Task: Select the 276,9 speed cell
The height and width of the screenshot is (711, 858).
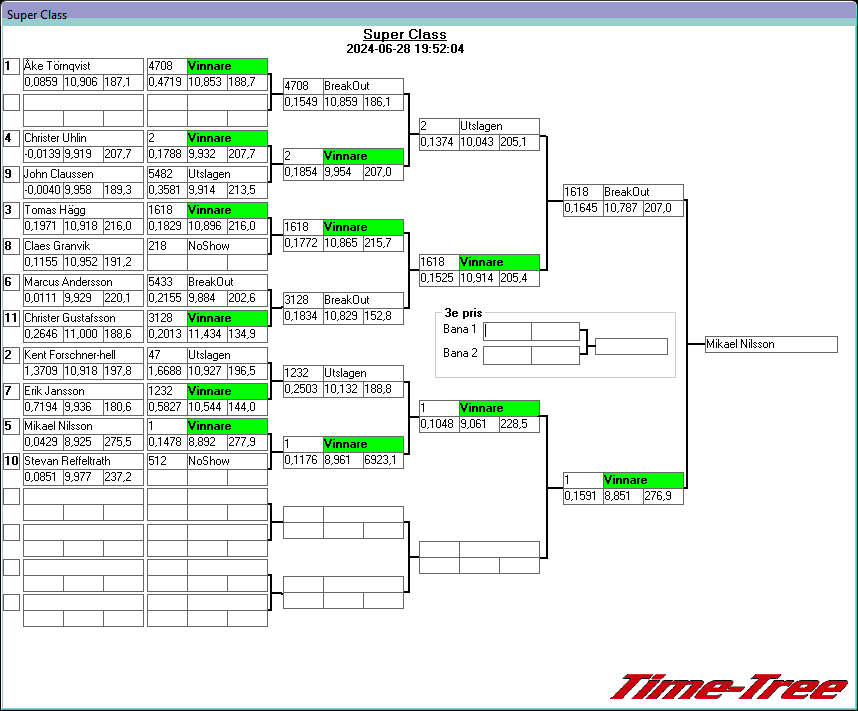Action: [x=663, y=496]
